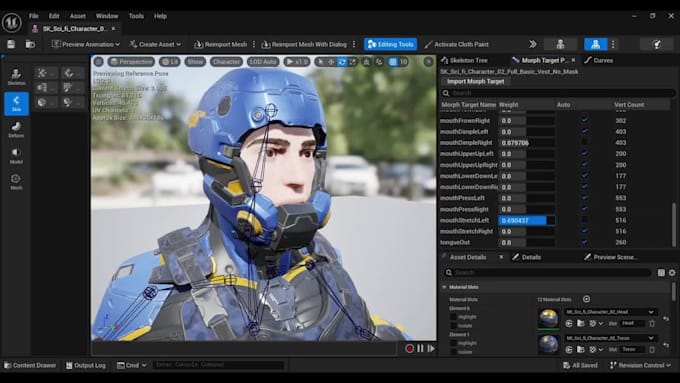Open the Lit shading mode dropdown

tap(170, 62)
